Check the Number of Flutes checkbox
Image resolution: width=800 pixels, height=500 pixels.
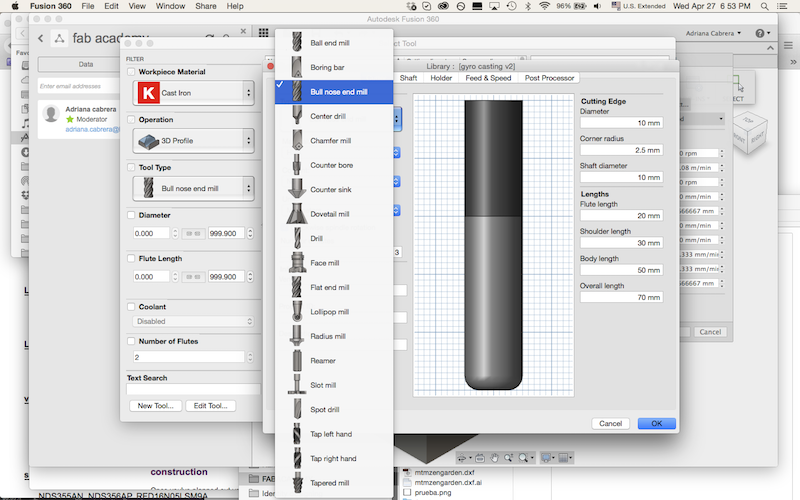(x=131, y=341)
